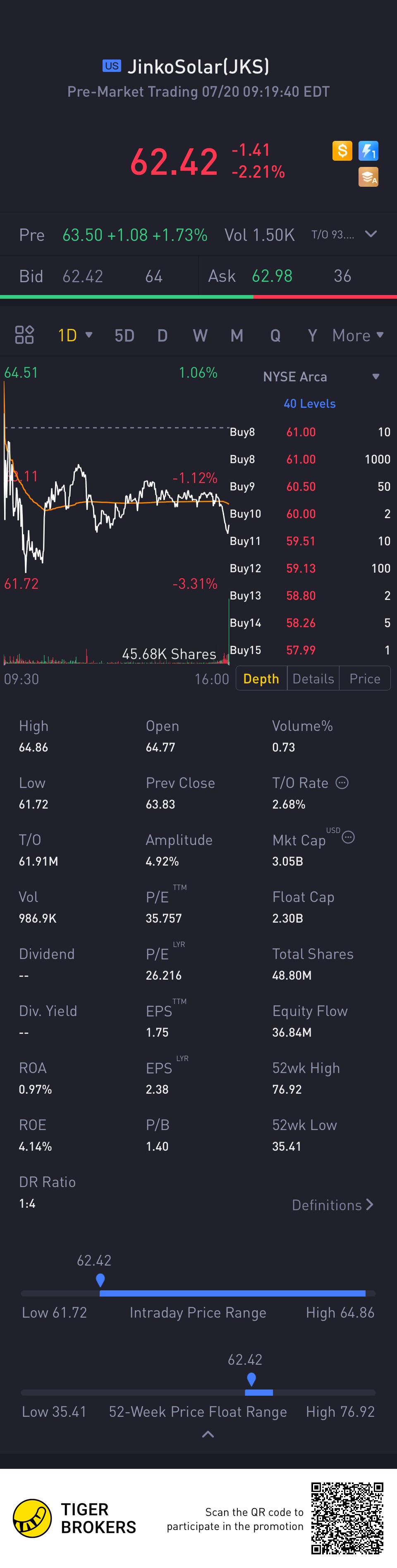Image resolution: width=397 pixels, height=1568 pixels.
Task: Tap the 40 Levels link
Action: (309, 404)
